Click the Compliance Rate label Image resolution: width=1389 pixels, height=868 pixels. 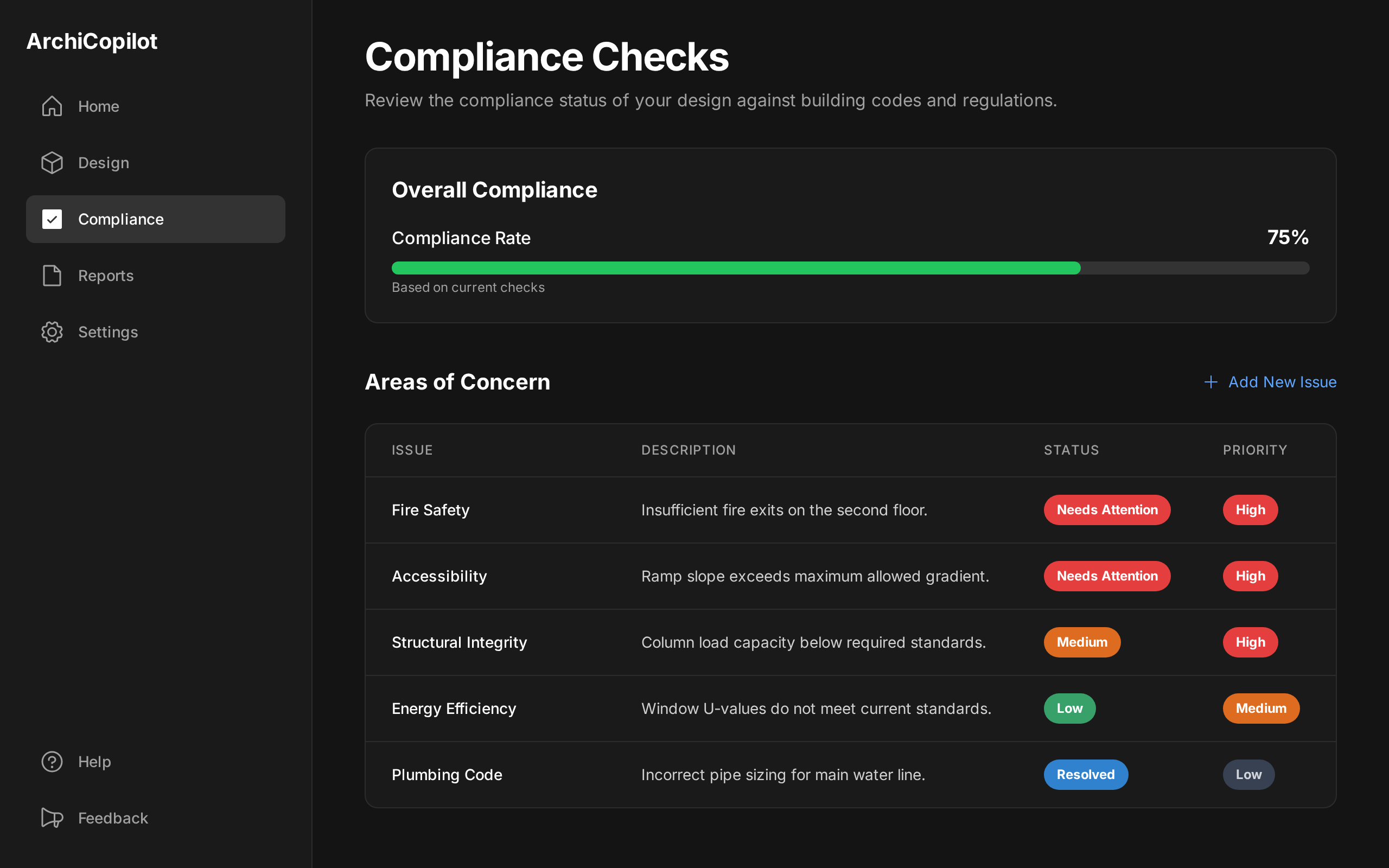[461, 238]
